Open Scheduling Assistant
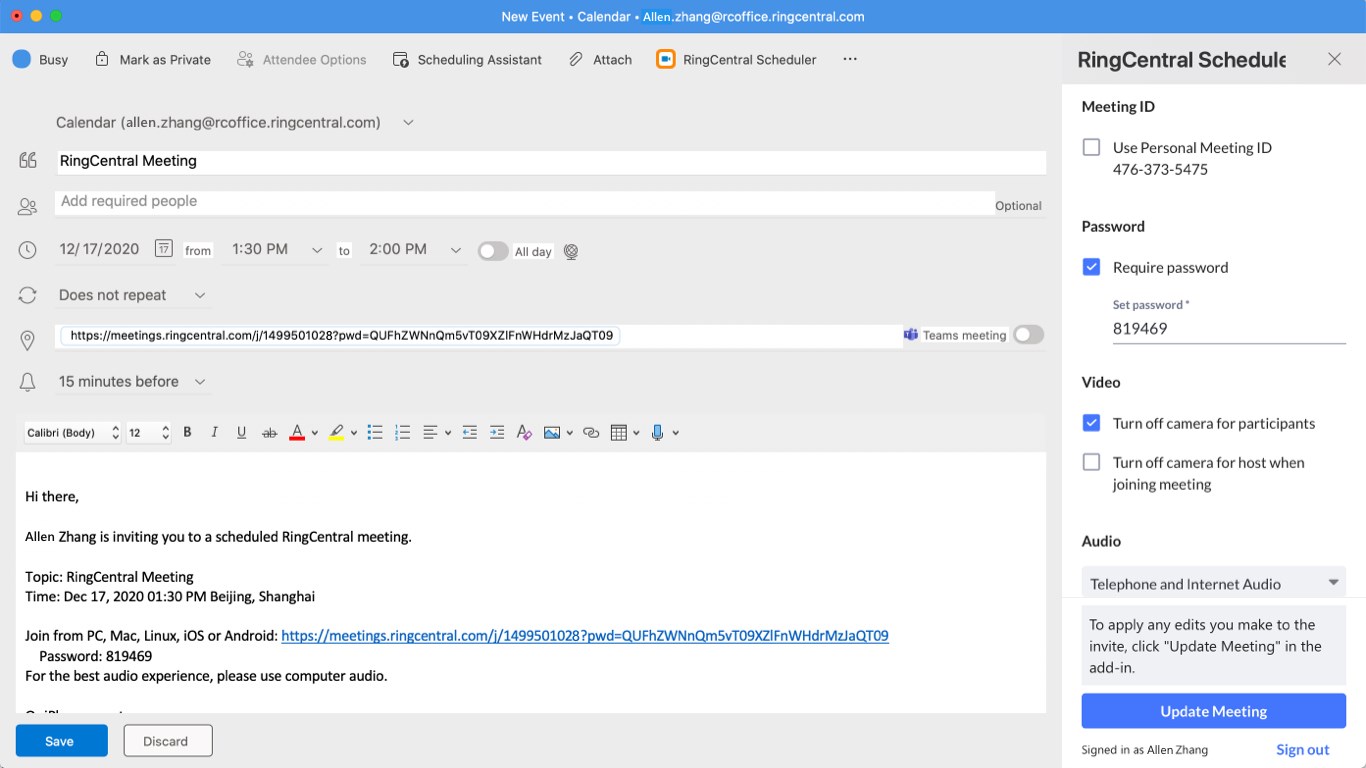1366x768 pixels. (468, 60)
